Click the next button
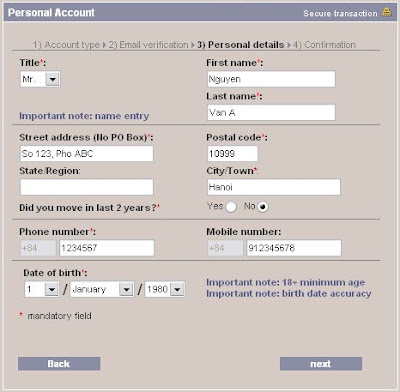 tap(321, 364)
